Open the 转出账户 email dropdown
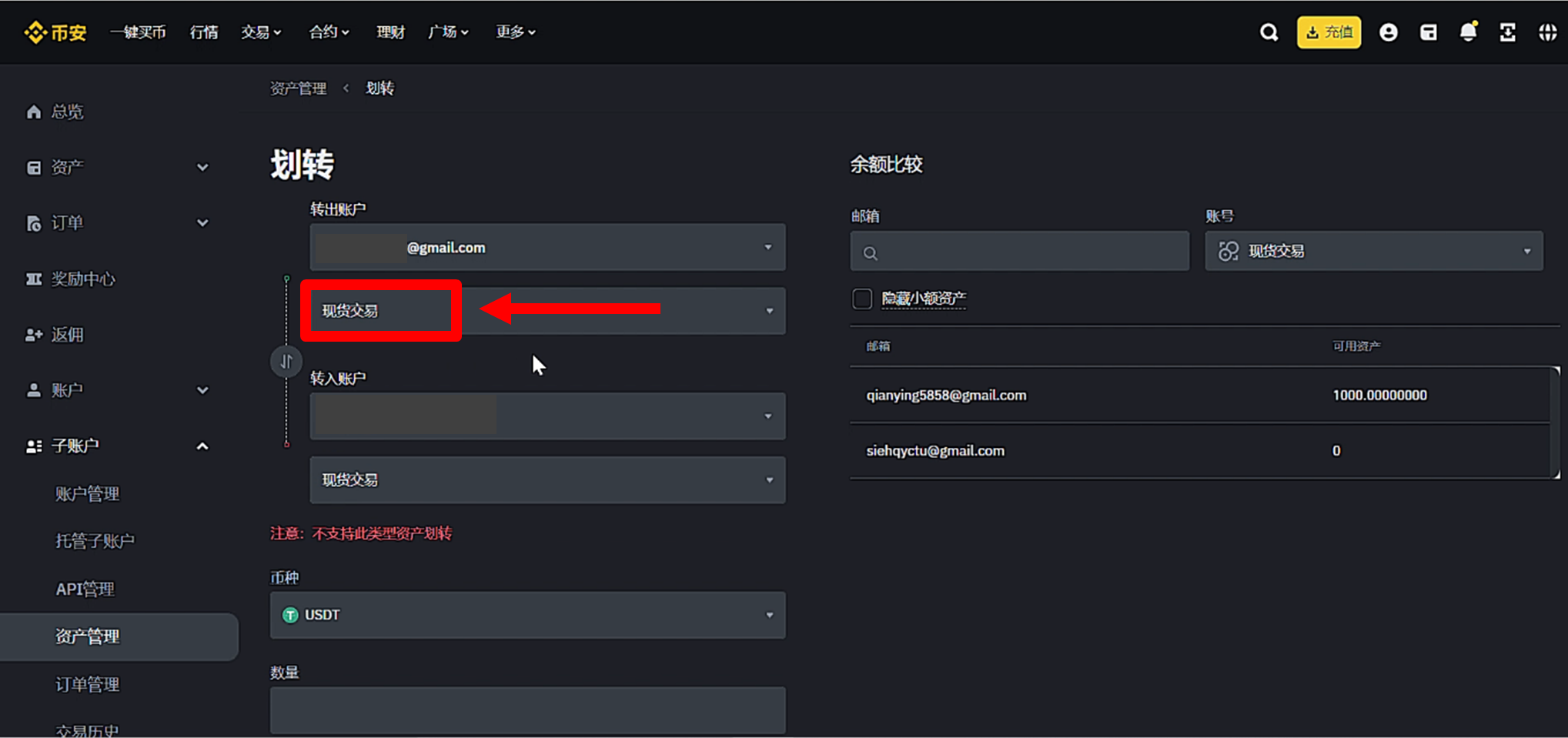This screenshot has height=738, width=1568. [547, 248]
